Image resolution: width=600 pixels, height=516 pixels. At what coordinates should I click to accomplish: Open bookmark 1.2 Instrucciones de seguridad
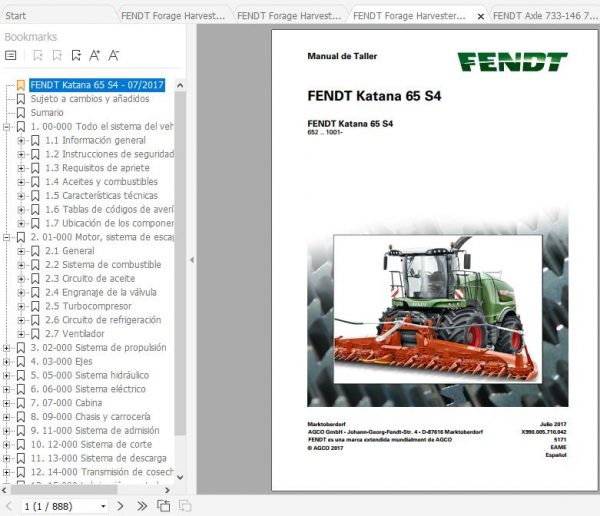pyautogui.click(x=109, y=154)
